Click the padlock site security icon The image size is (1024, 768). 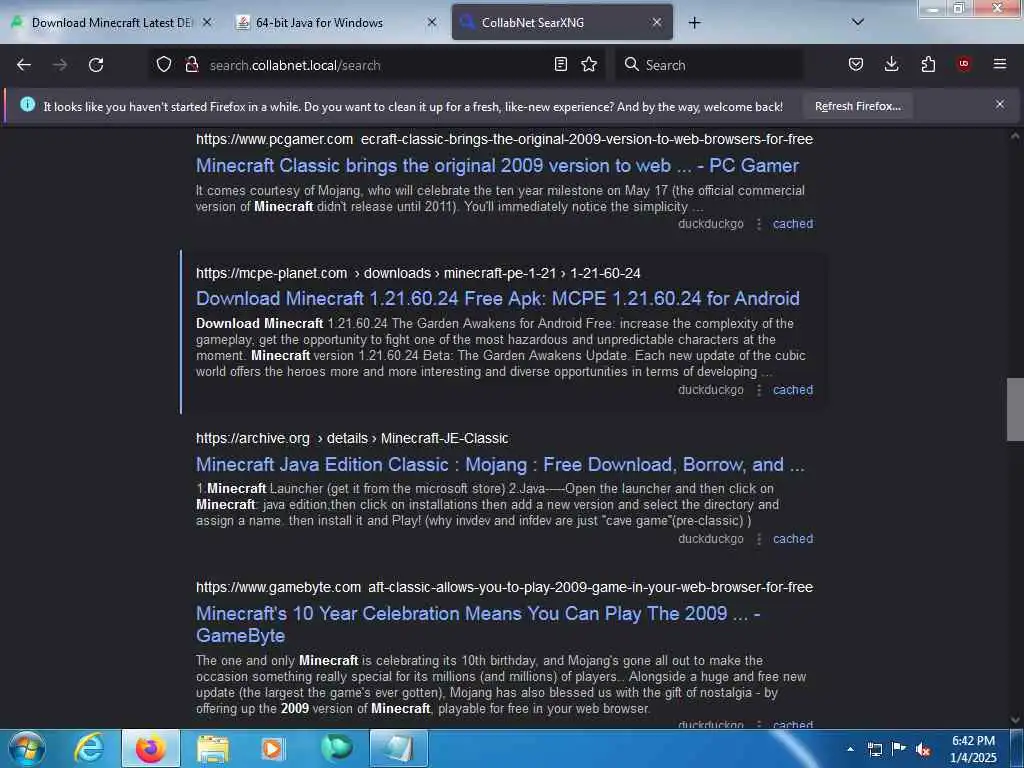pos(191,65)
